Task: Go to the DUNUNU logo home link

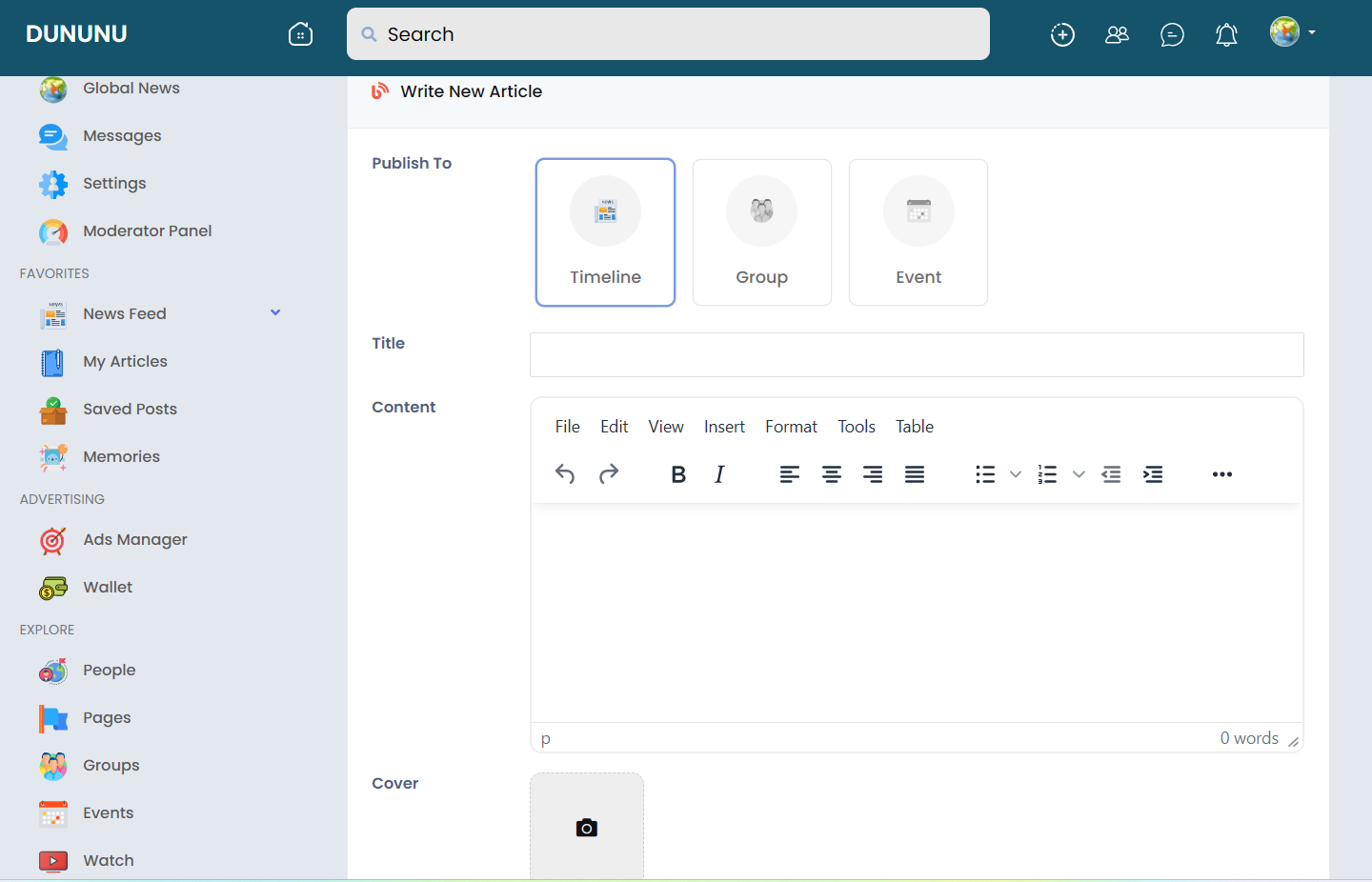Action: [76, 34]
